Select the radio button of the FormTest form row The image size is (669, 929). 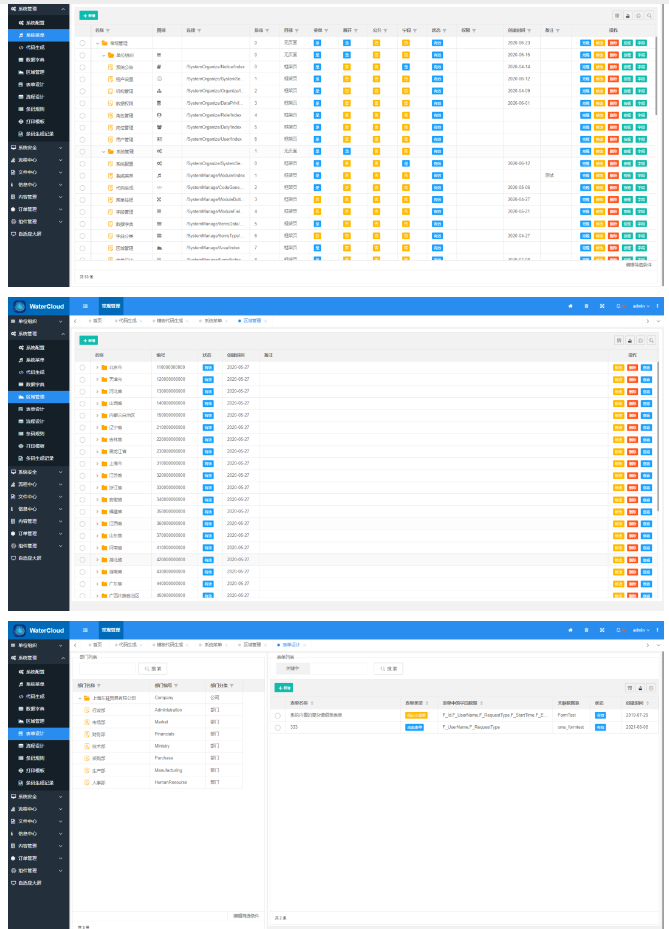(278, 716)
